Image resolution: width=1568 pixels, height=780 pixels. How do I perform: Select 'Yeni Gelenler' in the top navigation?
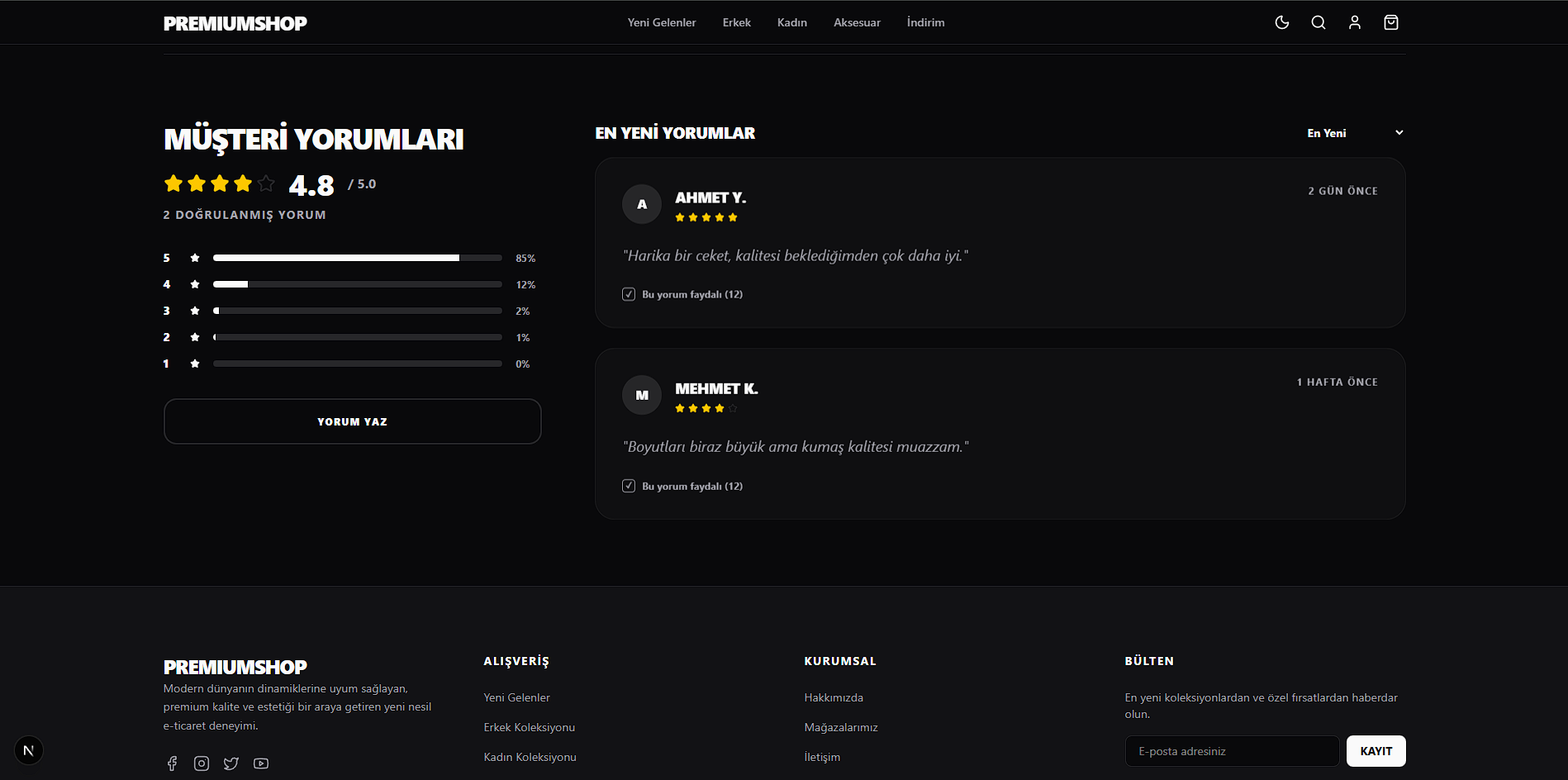[x=661, y=22]
